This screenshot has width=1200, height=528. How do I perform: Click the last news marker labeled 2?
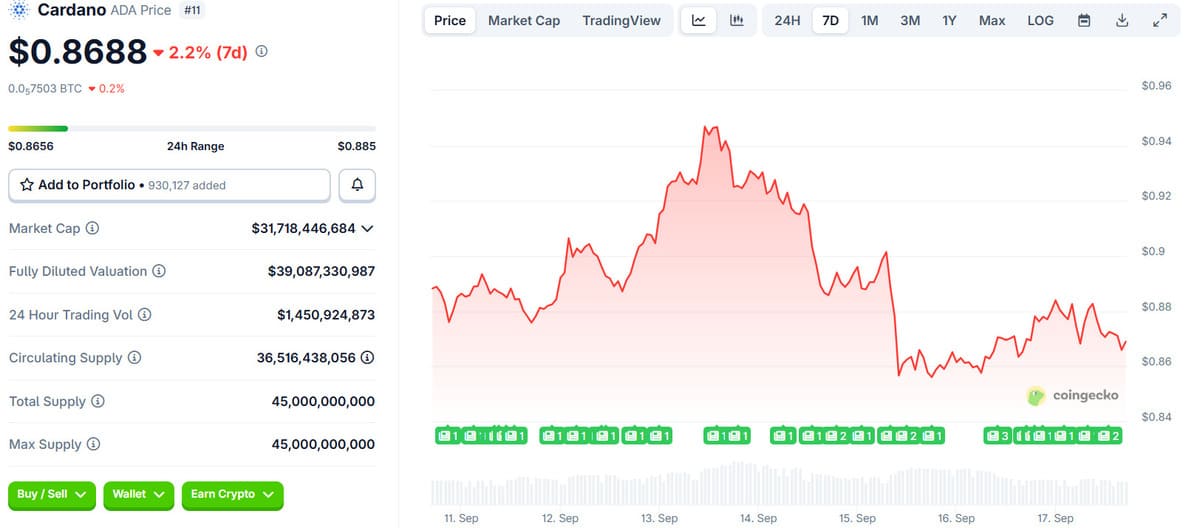(1109, 436)
